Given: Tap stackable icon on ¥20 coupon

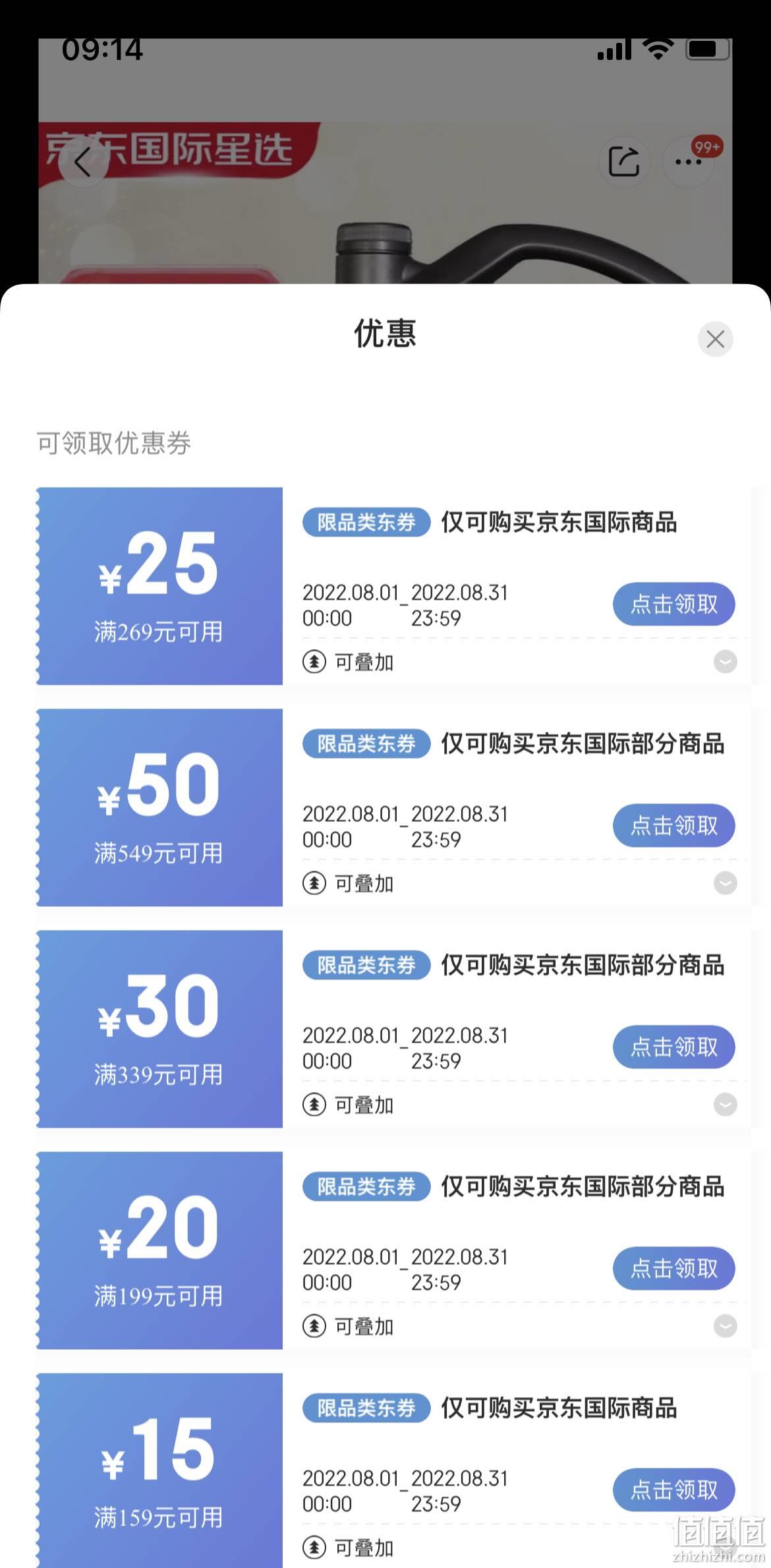Looking at the screenshot, I should [314, 1326].
